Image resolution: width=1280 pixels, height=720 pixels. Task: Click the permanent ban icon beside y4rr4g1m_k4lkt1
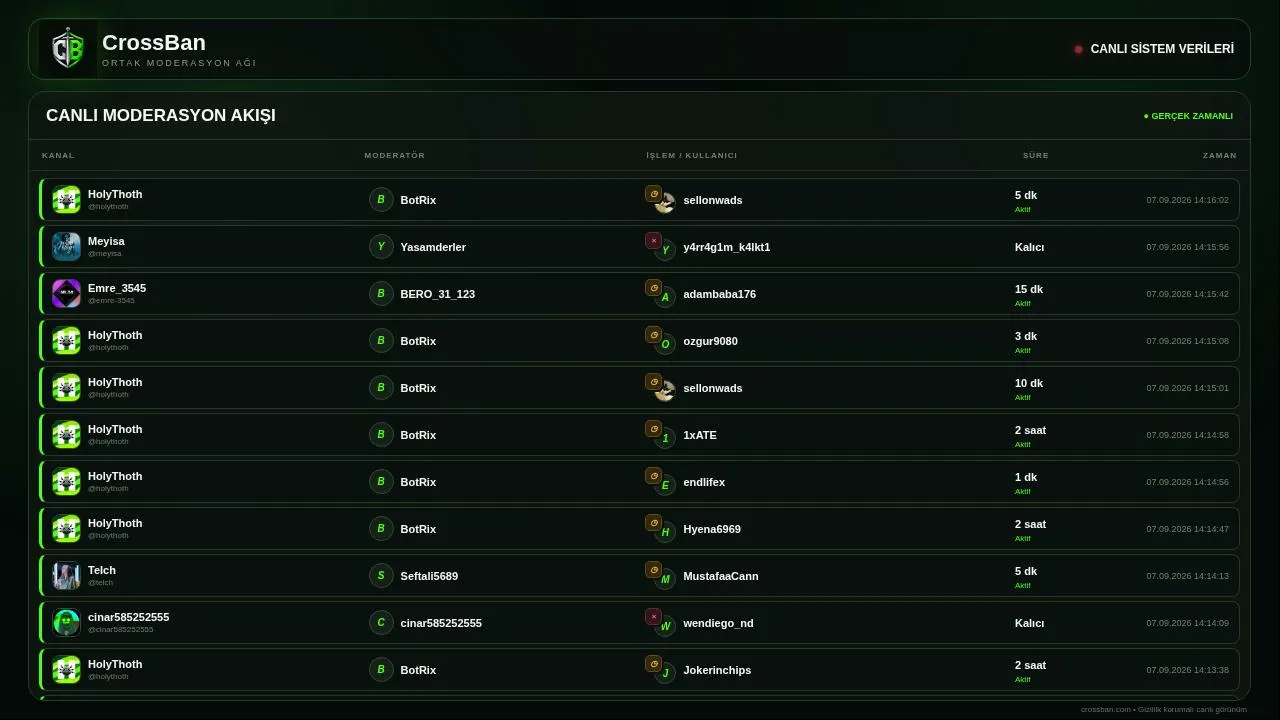pyautogui.click(x=653, y=240)
